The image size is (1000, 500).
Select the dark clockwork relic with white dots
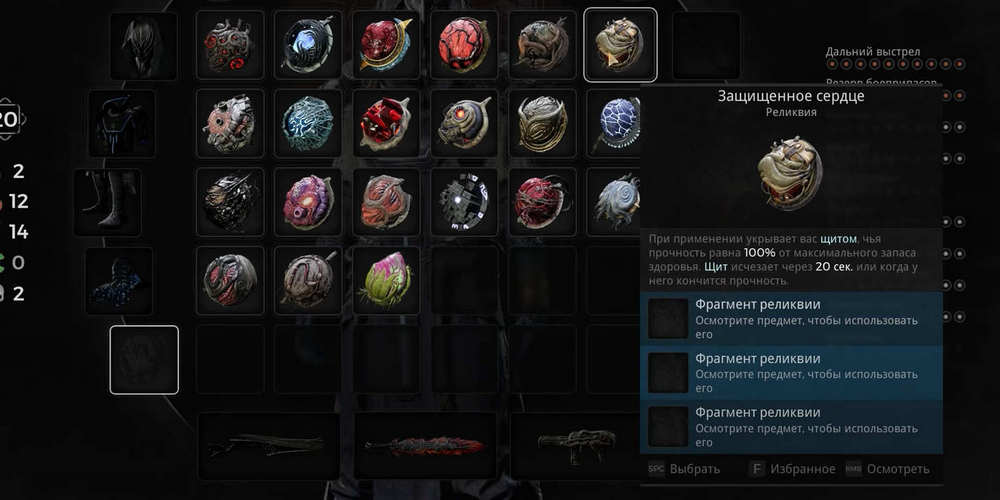(x=464, y=202)
